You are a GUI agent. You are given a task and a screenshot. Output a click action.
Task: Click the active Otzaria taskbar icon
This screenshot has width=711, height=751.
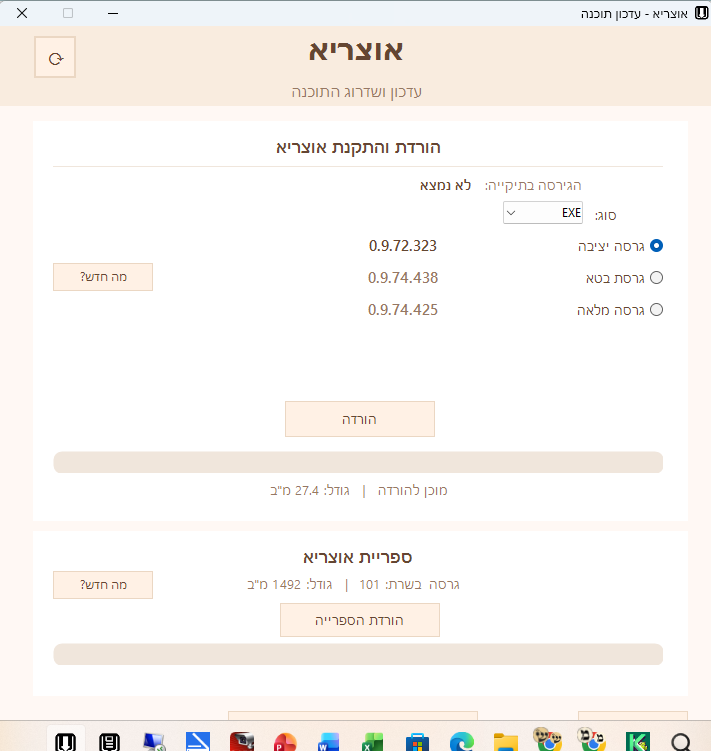tap(66, 742)
